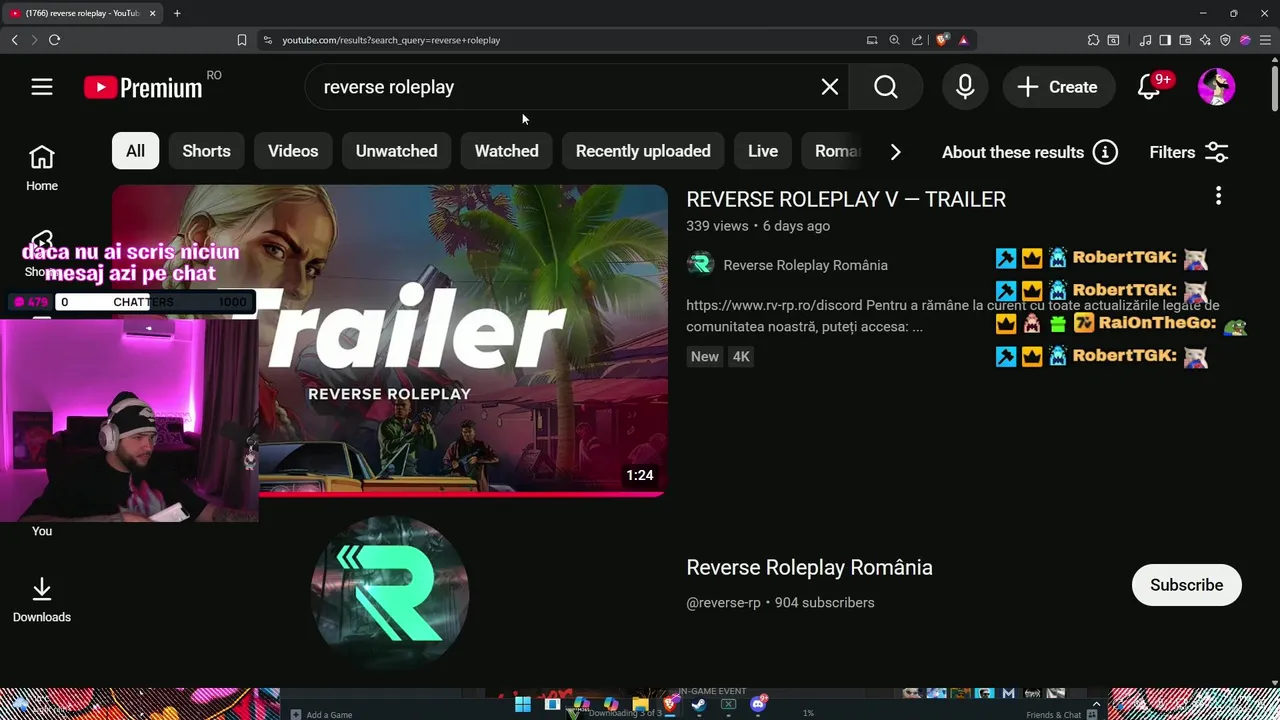Reload the page
This screenshot has width=1280, height=720.
pos(54,40)
